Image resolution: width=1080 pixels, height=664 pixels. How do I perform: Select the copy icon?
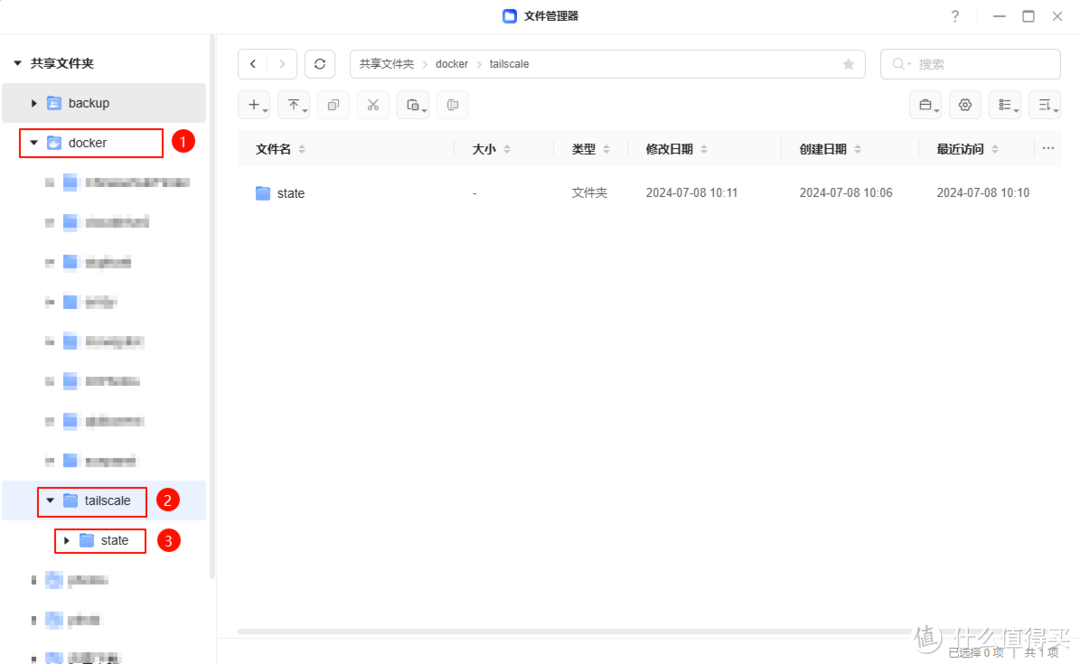[x=333, y=104]
